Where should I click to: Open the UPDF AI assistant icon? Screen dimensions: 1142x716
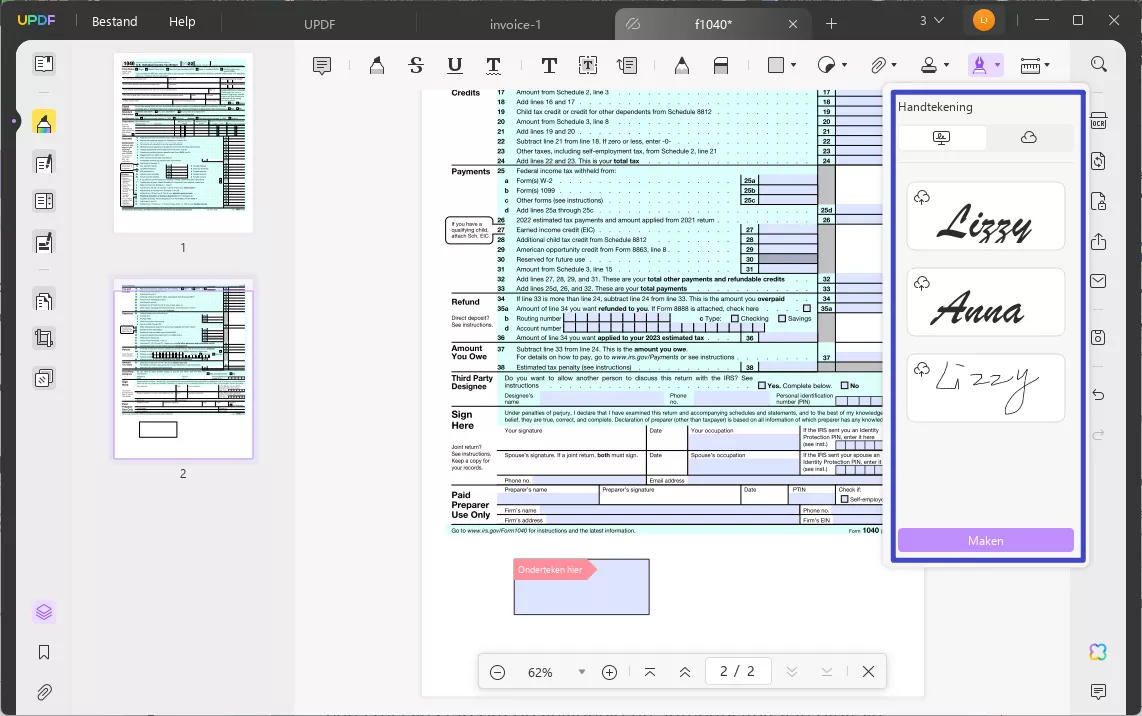click(1098, 652)
